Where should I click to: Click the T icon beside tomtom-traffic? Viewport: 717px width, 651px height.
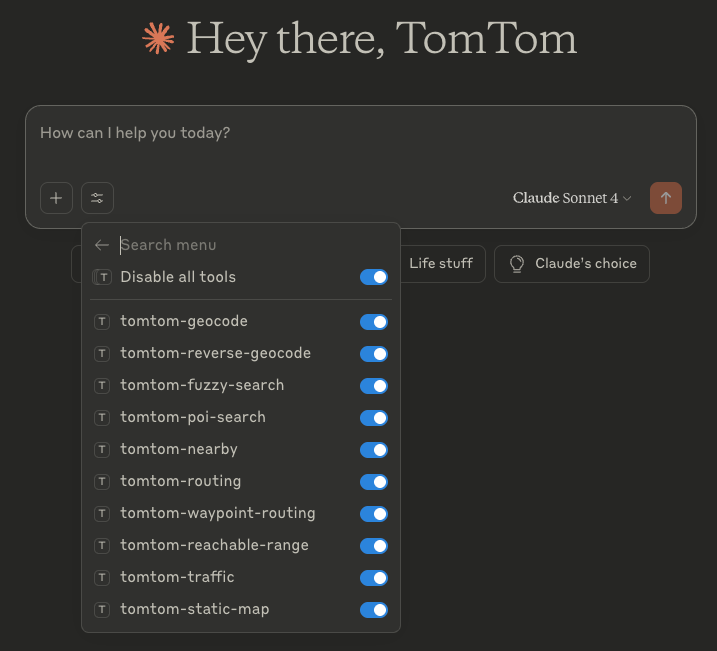[x=102, y=577]
